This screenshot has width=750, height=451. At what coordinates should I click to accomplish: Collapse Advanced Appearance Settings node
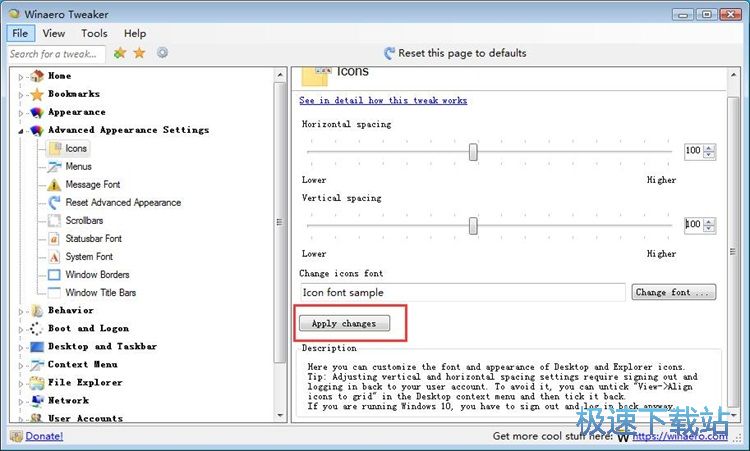(21, 131)
